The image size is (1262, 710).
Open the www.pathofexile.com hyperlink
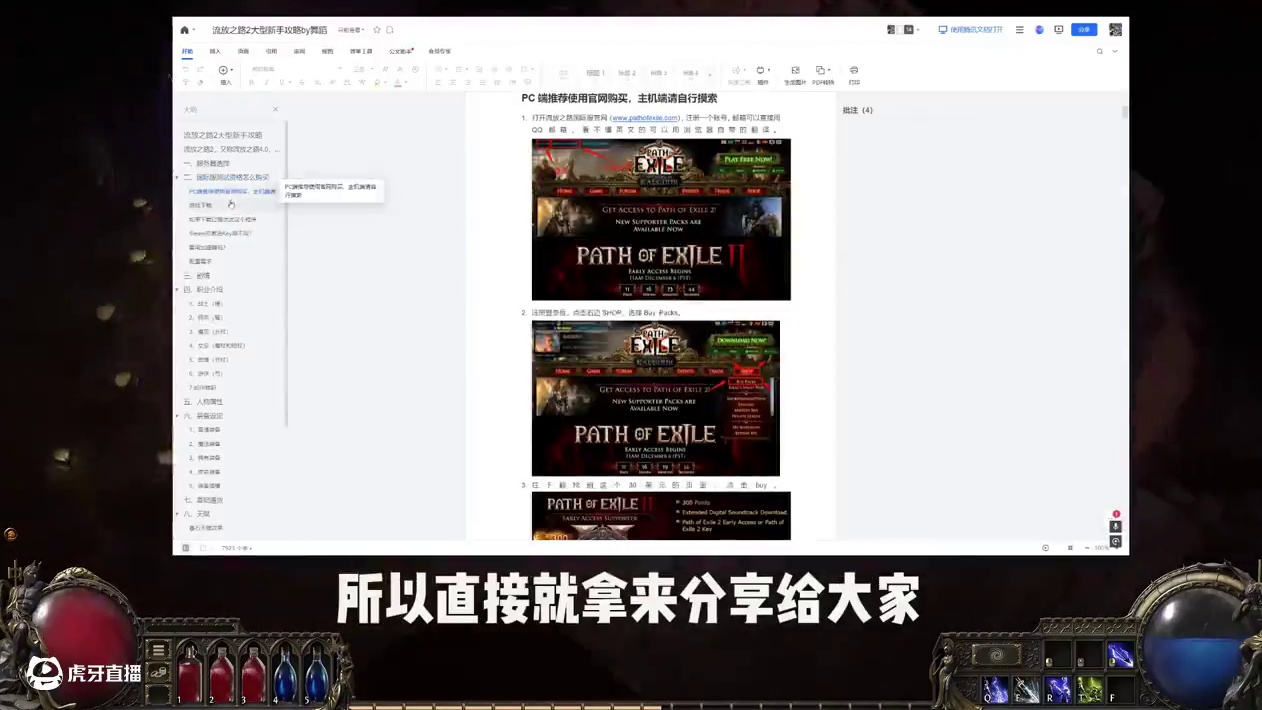click(x=644, y=117)
